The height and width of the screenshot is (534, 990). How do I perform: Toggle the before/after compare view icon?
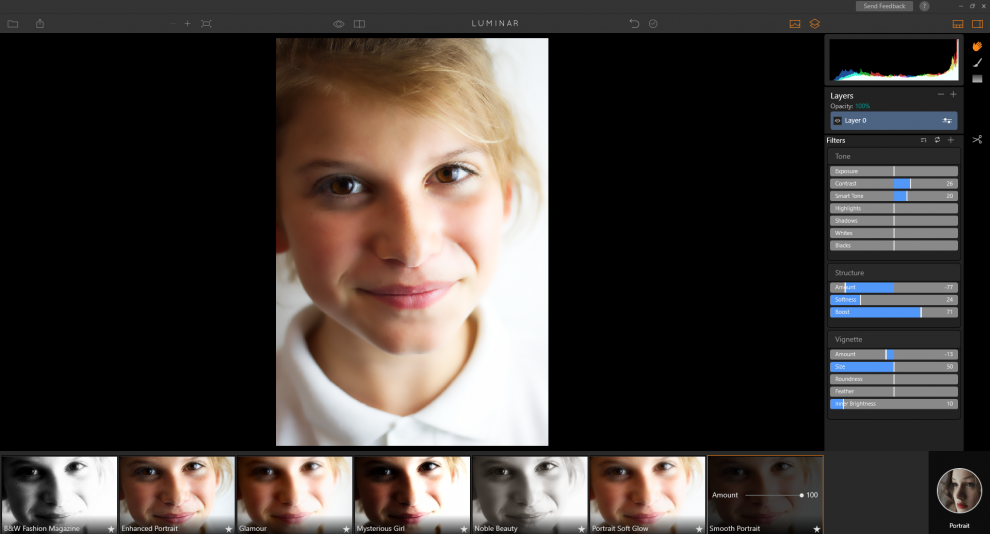point(359,24)
